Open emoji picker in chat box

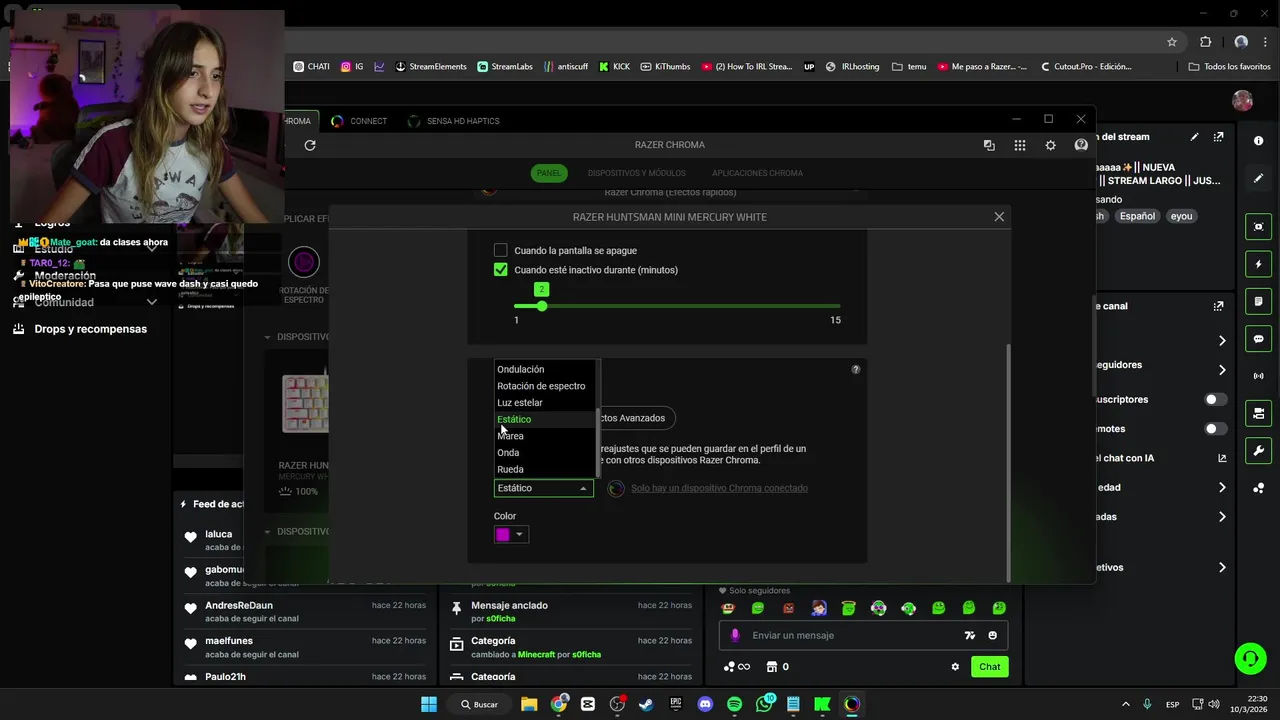tap(992, 635)
